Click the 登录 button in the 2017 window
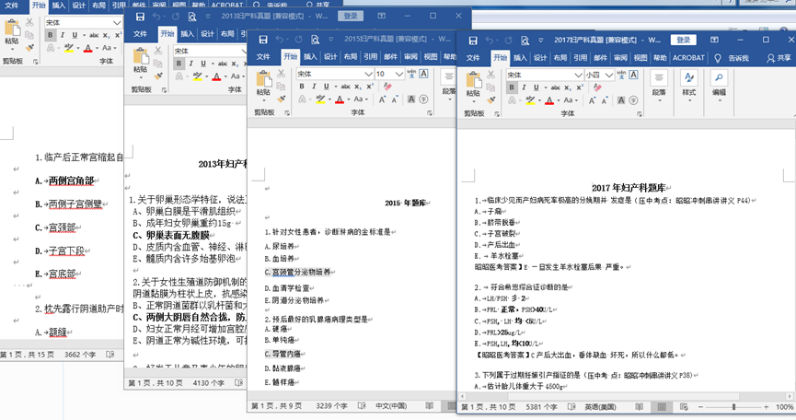This screenshot has width=796, height=420. click(x=683, y=39)
